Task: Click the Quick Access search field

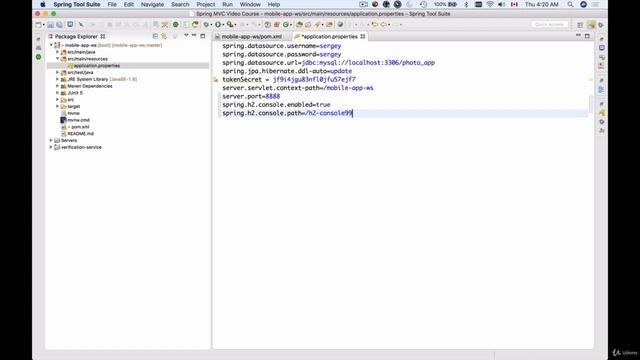Action: click(549, 24)
